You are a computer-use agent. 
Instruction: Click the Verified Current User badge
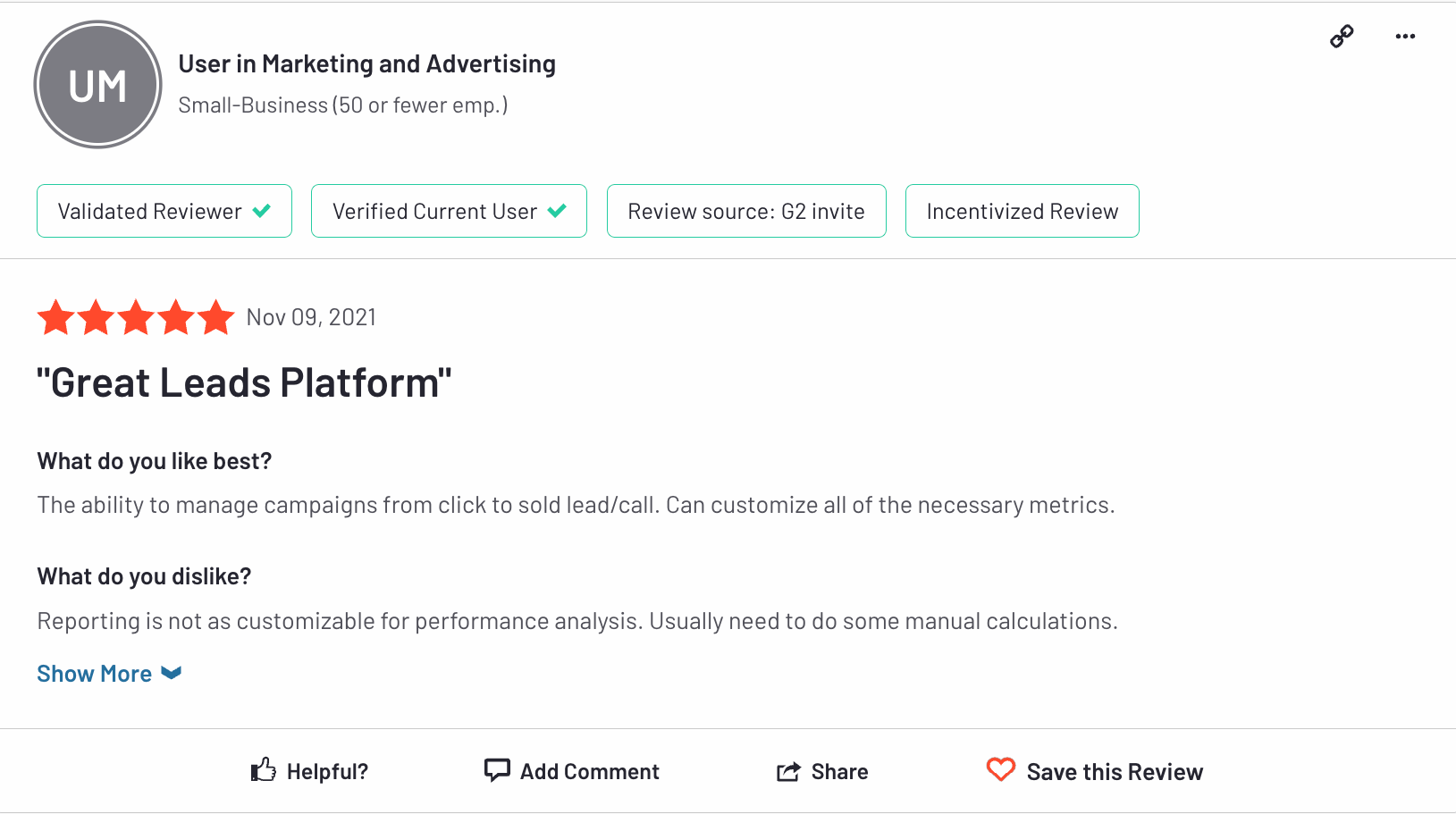tap(449, 211)
